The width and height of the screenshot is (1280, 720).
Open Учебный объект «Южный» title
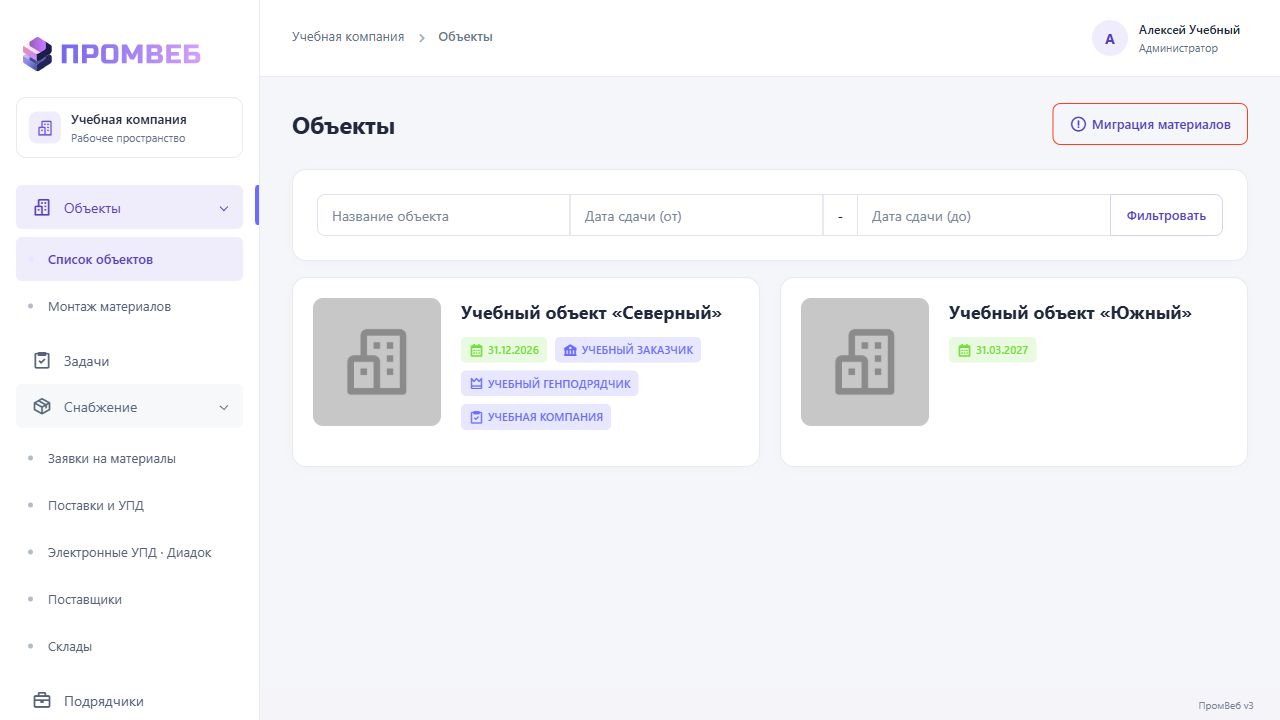click(1070, 313)
